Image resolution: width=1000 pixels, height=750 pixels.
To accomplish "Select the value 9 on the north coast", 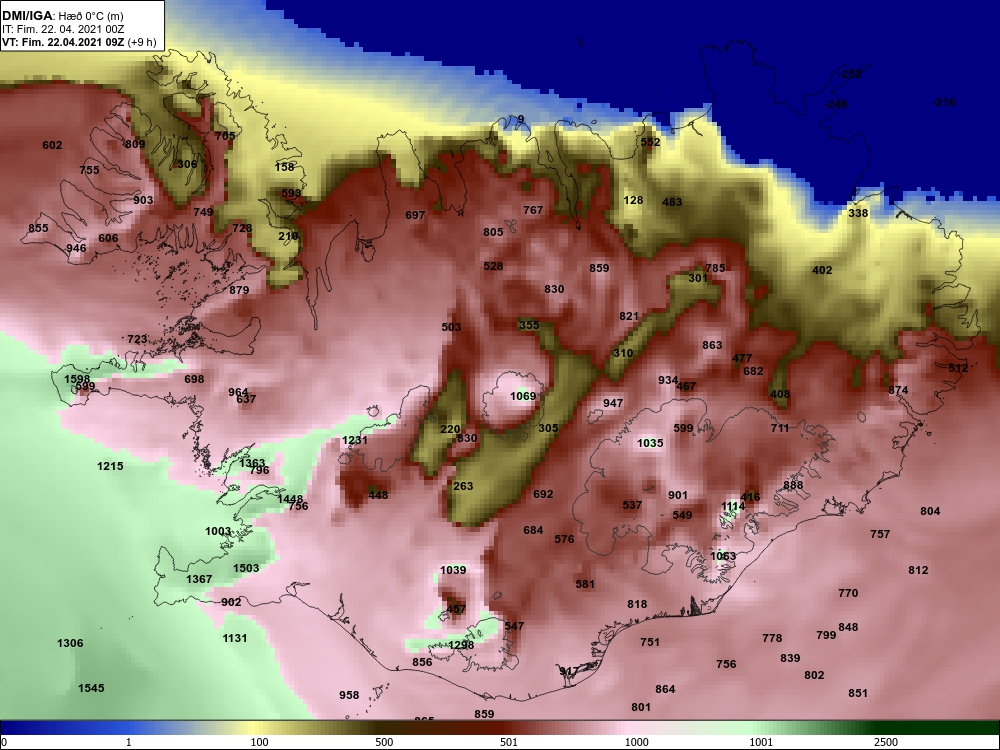I will pos(521,119).
